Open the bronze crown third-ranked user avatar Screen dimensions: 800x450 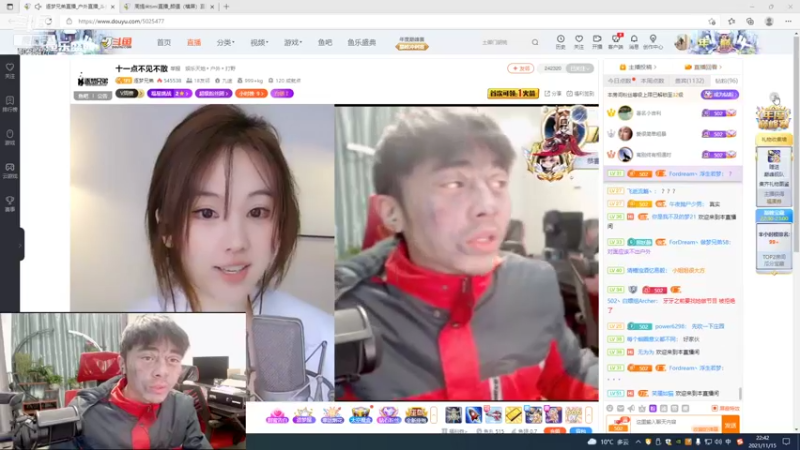pos(625,154)
